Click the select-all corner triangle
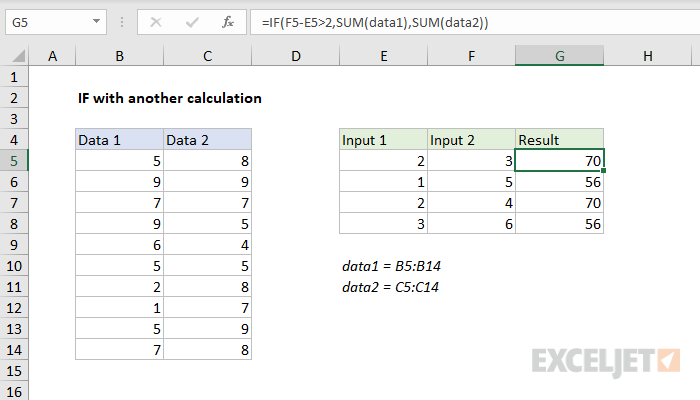Image resolution: width=700 pixels, height=400 pixels. [x=16, y=56]
